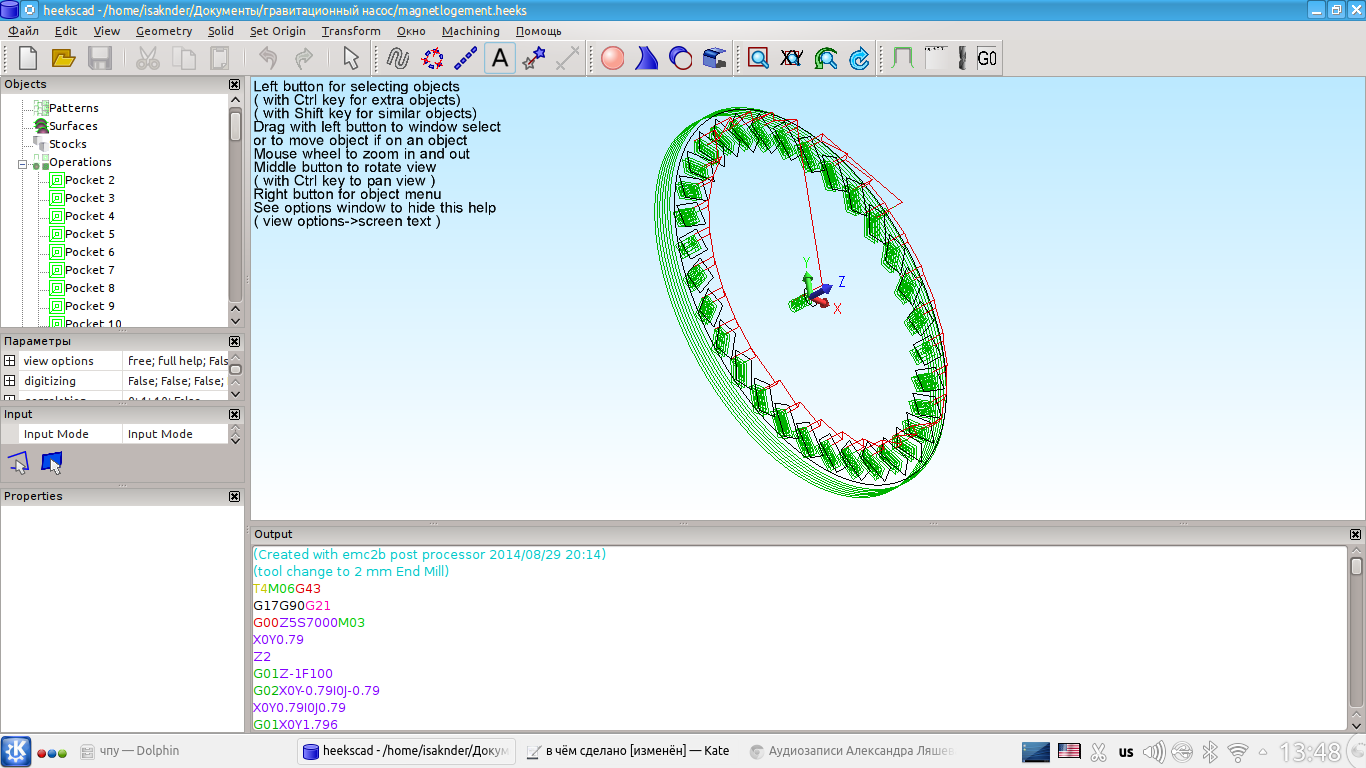Viewport: 1366px width, 768px height.
Task: Create a new file with the New icon
Action: tap(28, 58)
